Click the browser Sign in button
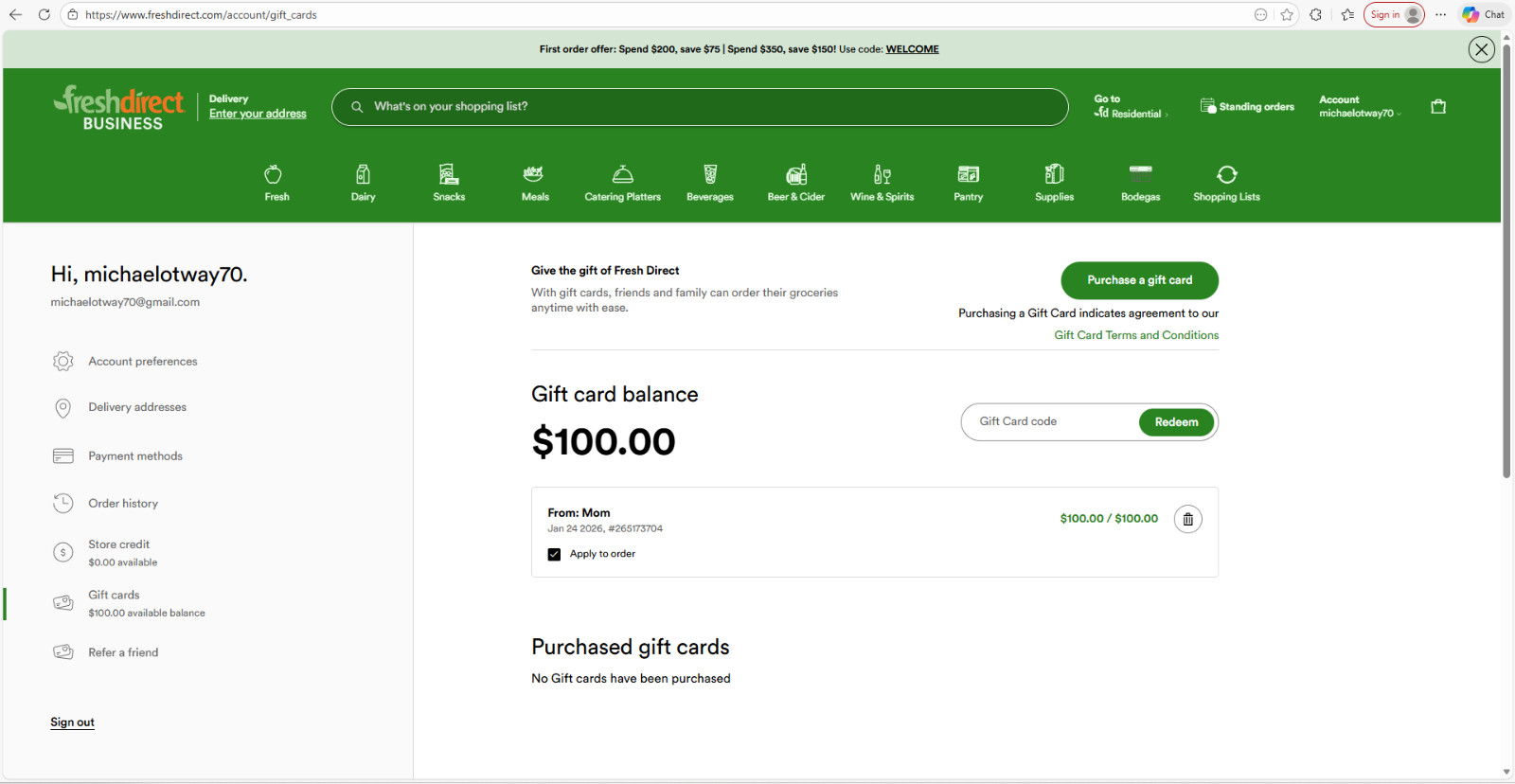Viewport: 1515px width, 784px height. click(x=1394, y=14)
